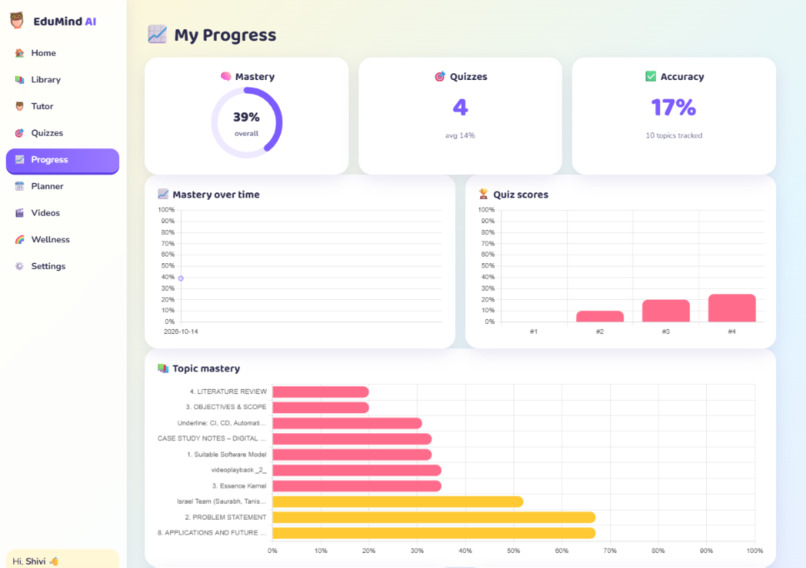Click the 17% accuracy value
806x568 pixels.
click(673, 107)
